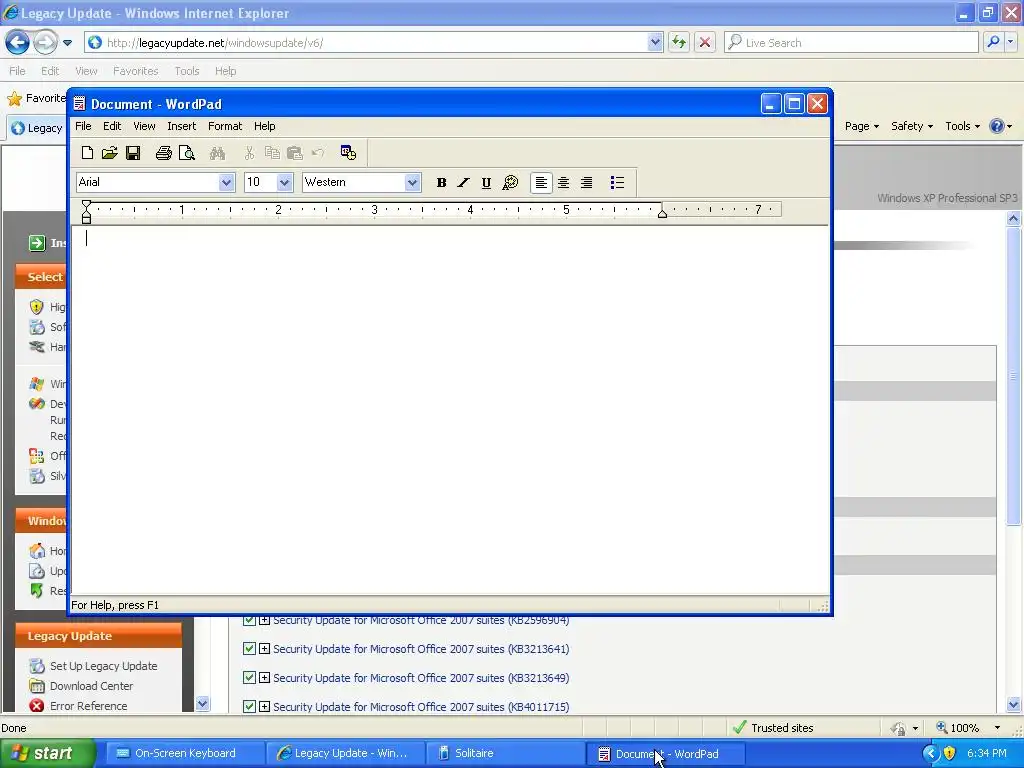Click inside the WordPad document text area
The width and height of the screenshot is (1024, 768).
pos(449,409)
